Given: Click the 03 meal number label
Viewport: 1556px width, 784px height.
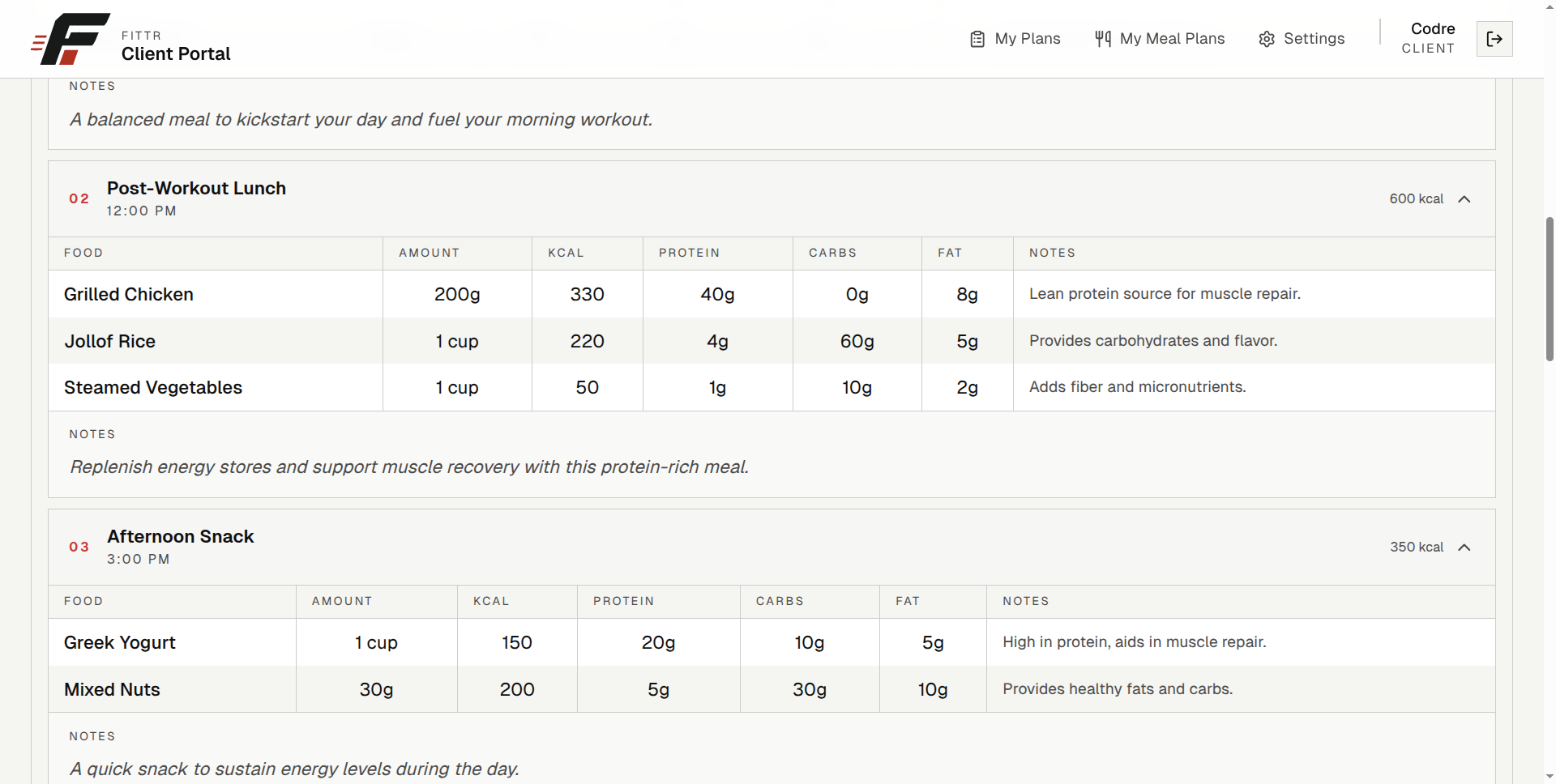Looking at the screenshot, I should [x=79, y=547].
